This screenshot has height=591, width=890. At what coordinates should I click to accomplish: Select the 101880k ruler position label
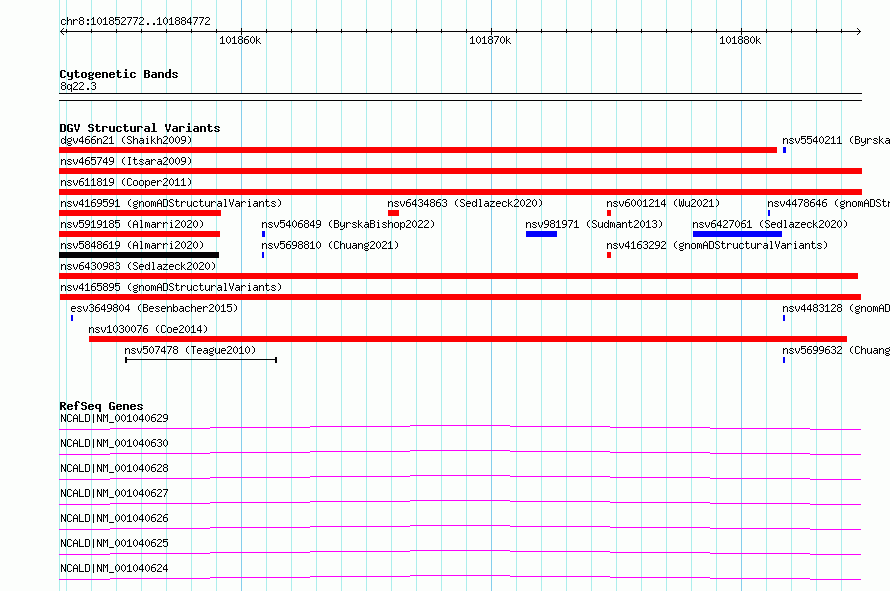click(x=740, y=40)
